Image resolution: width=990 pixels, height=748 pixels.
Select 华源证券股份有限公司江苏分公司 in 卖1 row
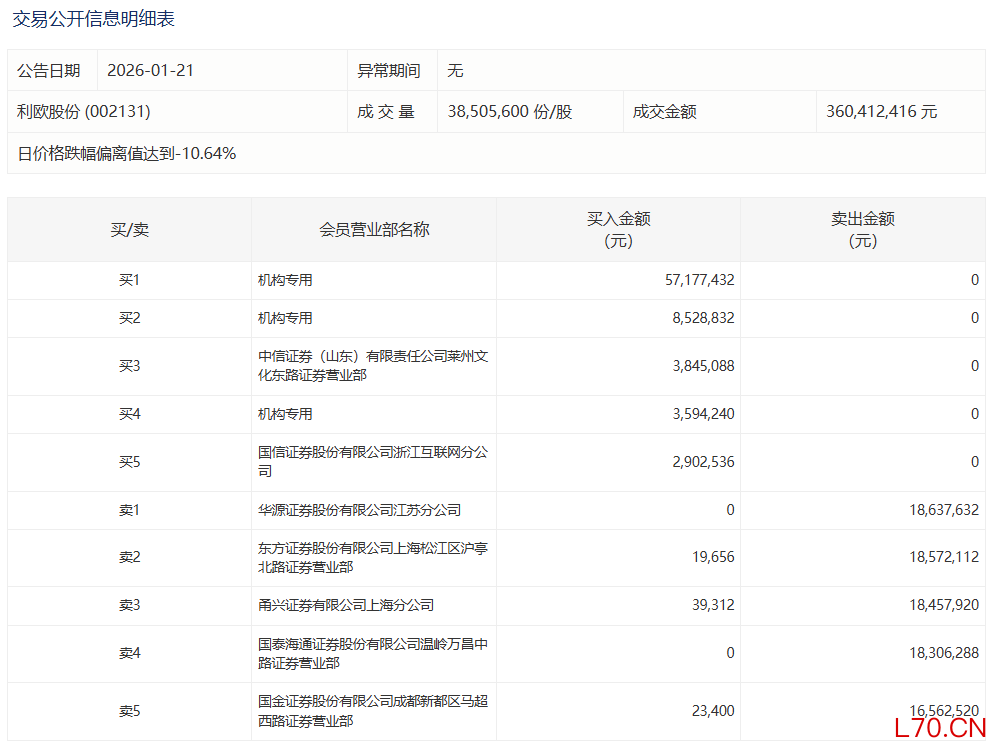tap(359, 510)
